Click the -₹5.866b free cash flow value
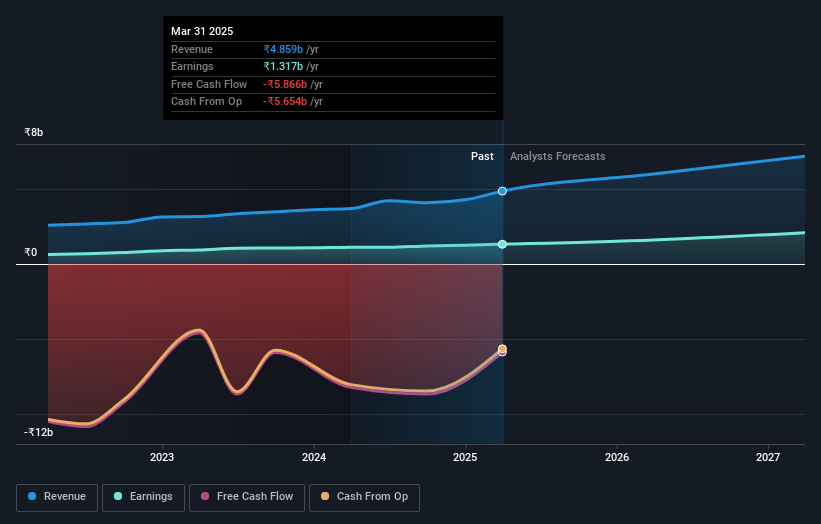Image resolution: width=821 pixels, height=524 pixels. (285, 84)
